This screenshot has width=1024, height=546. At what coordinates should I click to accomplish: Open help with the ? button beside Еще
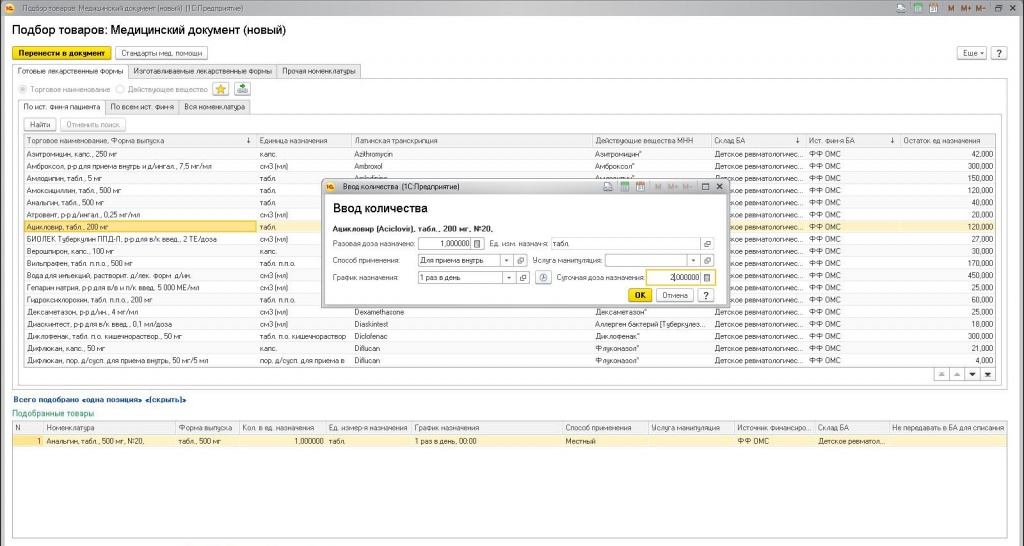point(999,54)
